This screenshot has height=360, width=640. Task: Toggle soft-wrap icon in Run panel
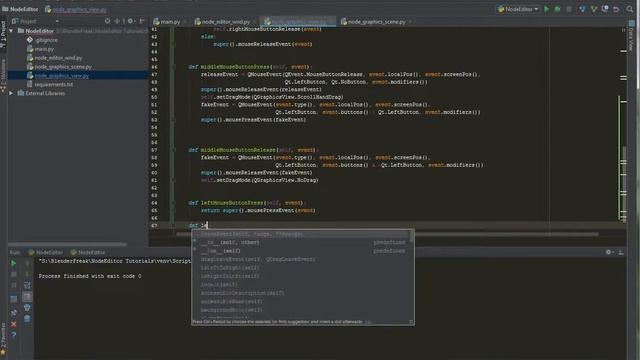pyautogui.click(x=27, y=285)
